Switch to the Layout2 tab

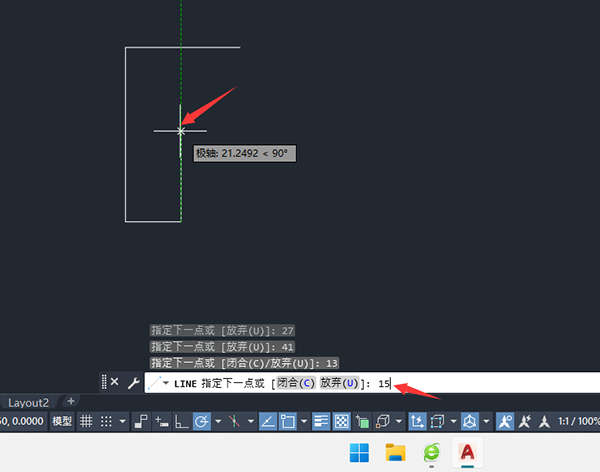(x=29, y=403)
